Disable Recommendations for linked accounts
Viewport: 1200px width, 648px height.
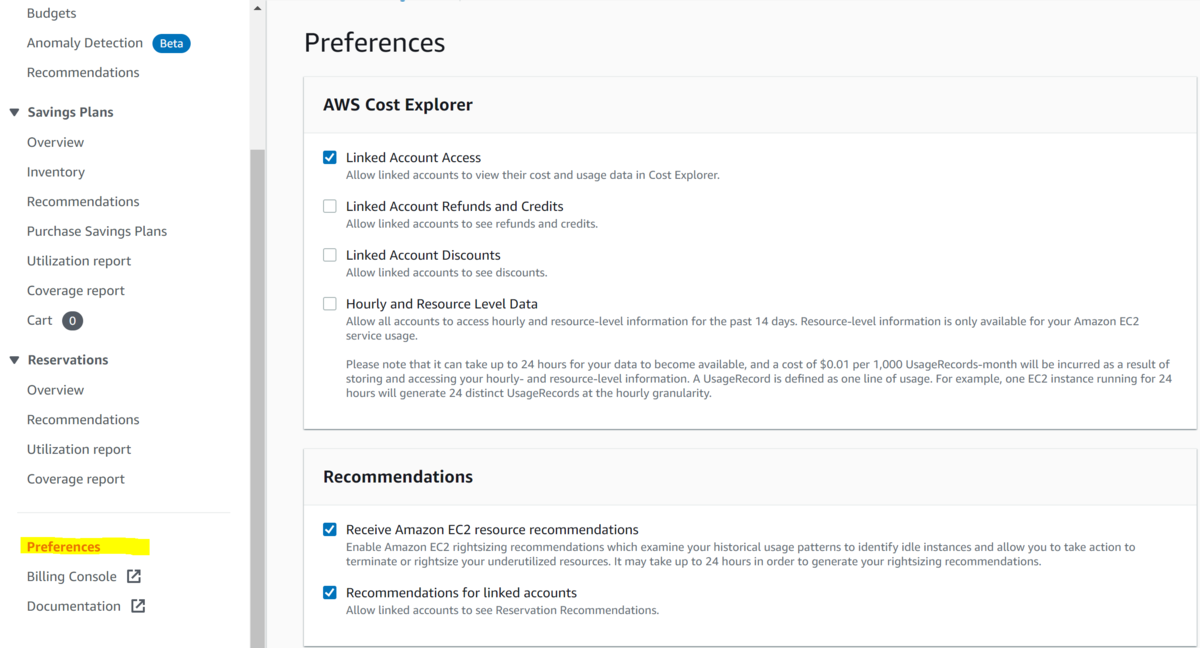(330, 592)
